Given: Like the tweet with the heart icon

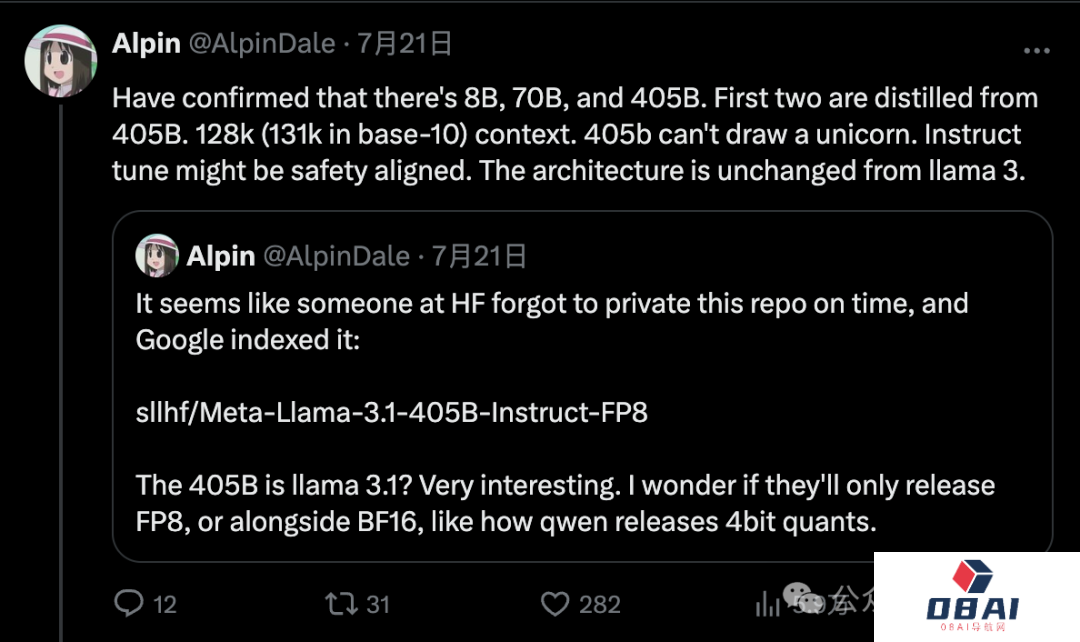Looking at the screenshot, I should pyautogui.click(x=555, y=603).
